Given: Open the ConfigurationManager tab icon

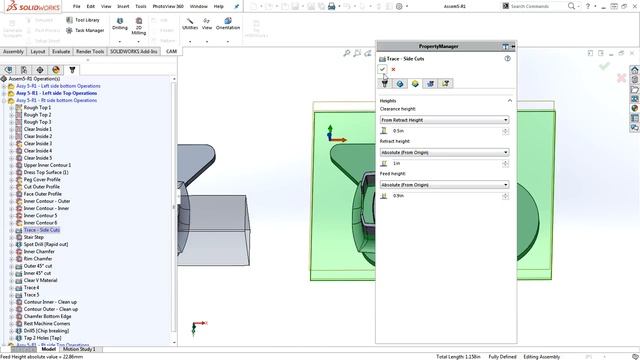Looking at the screenshot, I should (24, 70).
